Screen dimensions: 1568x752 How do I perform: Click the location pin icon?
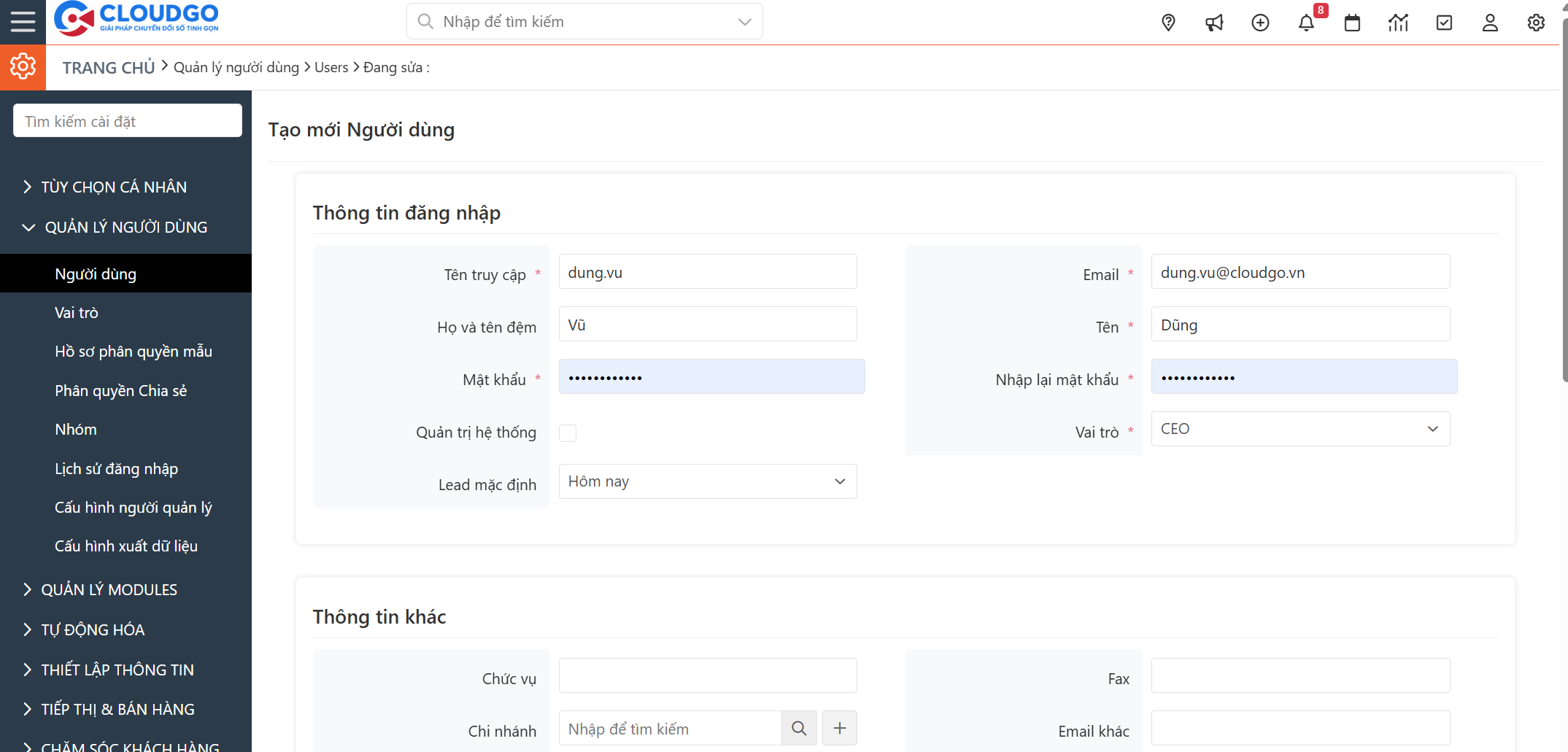1168,23
